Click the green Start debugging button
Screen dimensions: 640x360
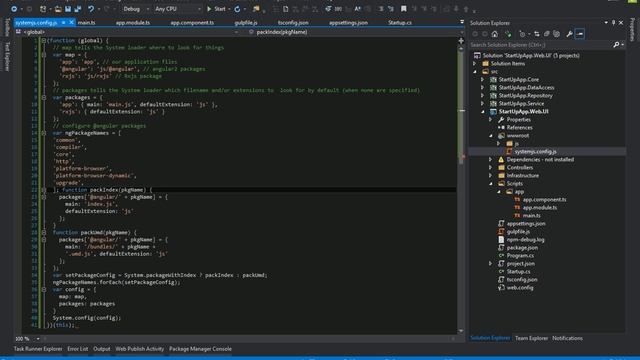coord(216,9)
